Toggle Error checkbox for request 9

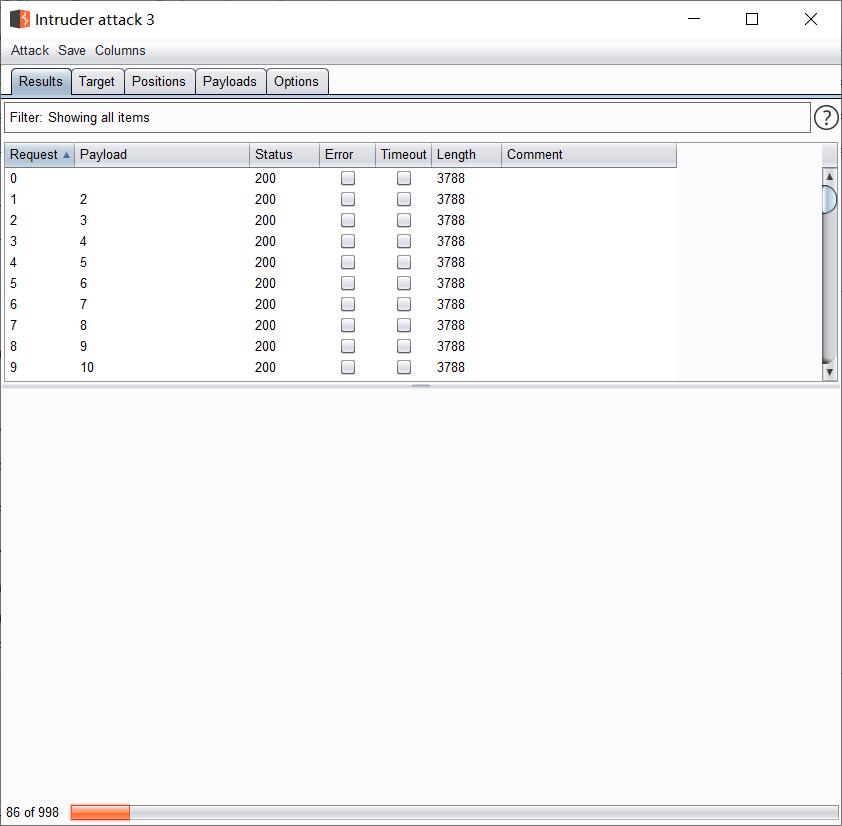coord(348,367)
